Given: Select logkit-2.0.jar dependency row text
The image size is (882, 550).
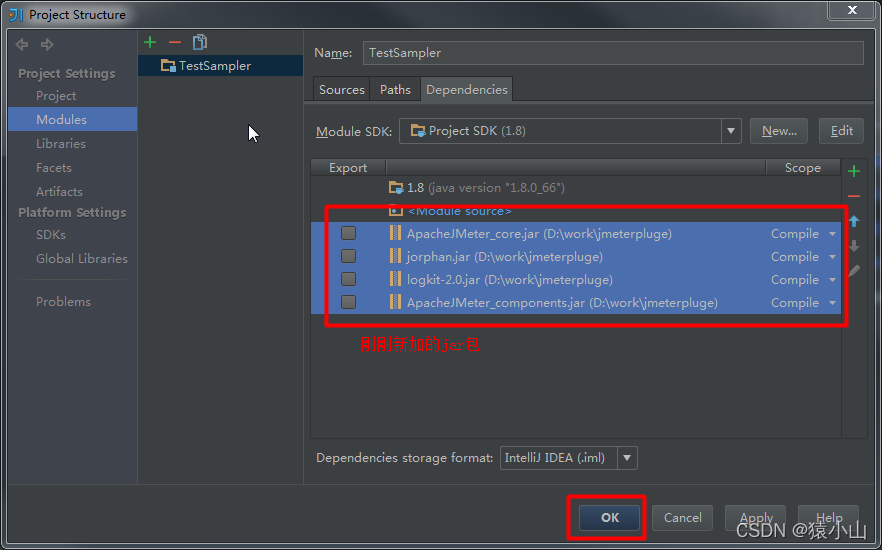Looking at the screenshot, I should [510, 279].
